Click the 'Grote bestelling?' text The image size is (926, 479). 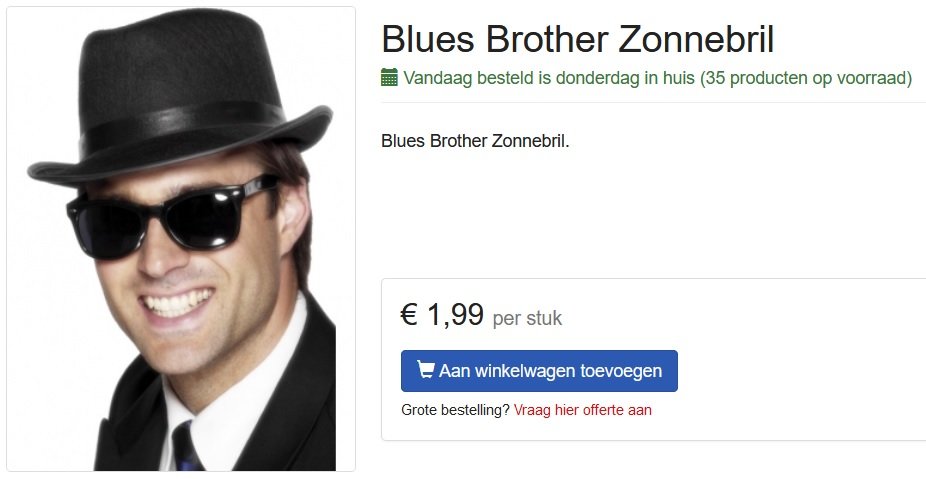(x=455, y=410)
